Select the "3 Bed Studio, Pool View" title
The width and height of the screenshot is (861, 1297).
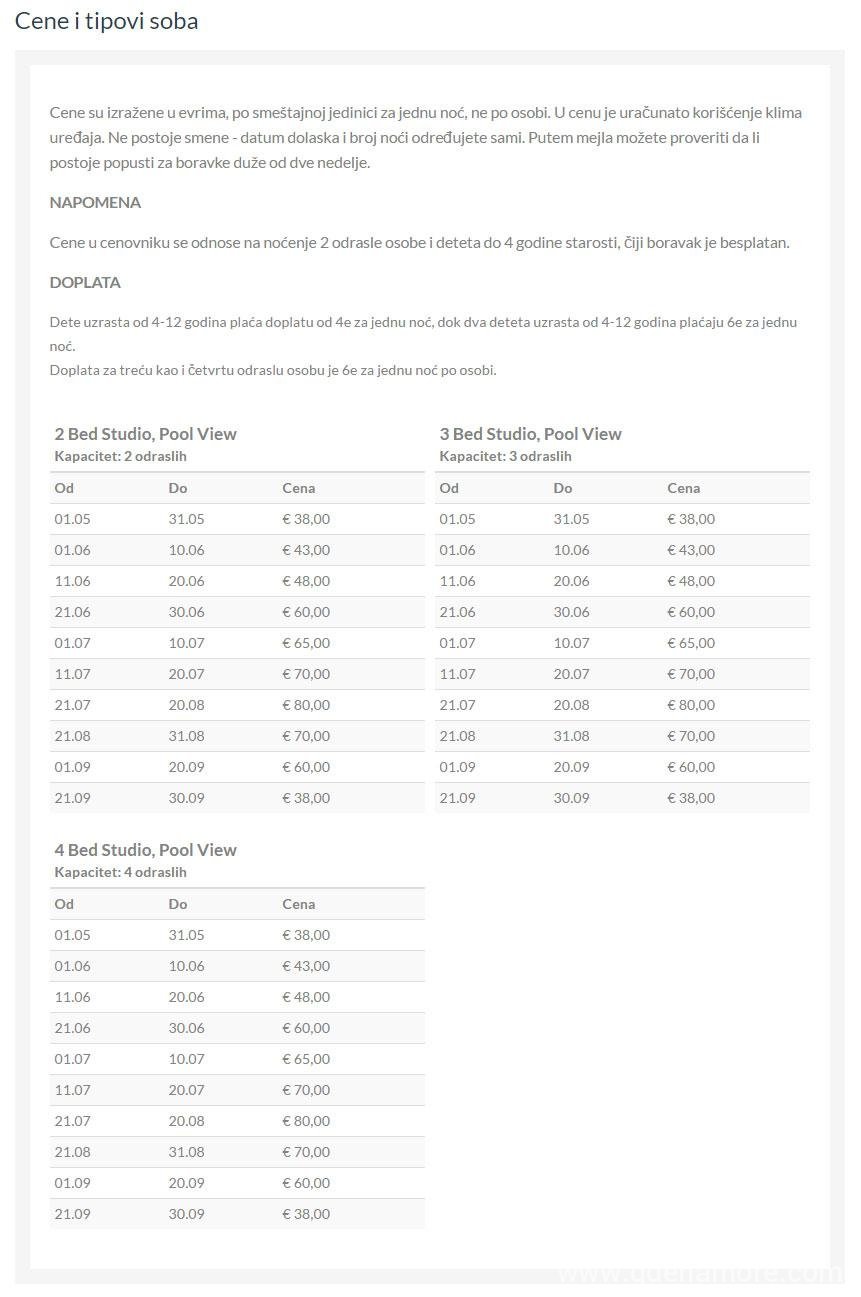[530, 434]
